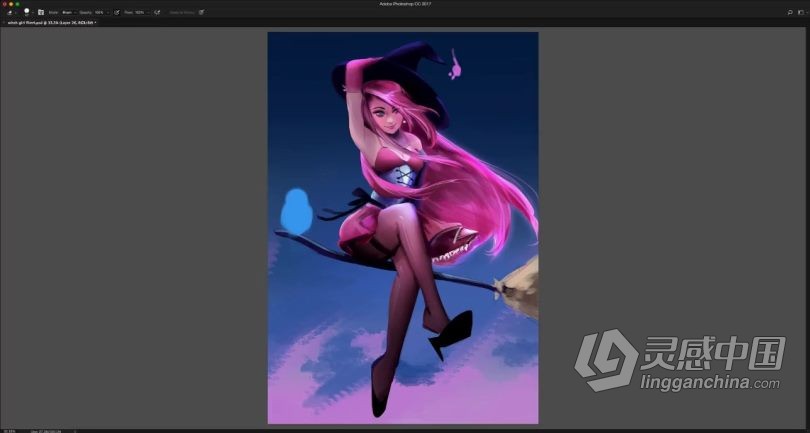Click the witch illustration canvas
Screen dimensions: 810x433
[x=403, y=228]
